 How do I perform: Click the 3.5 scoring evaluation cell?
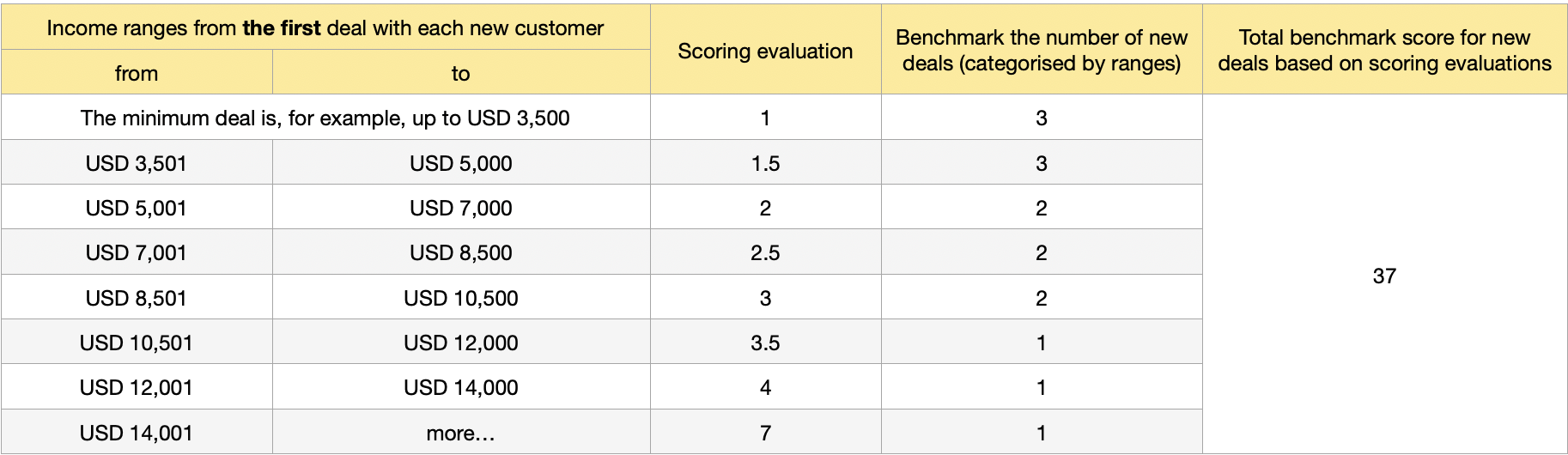click(x=765, y=343)
